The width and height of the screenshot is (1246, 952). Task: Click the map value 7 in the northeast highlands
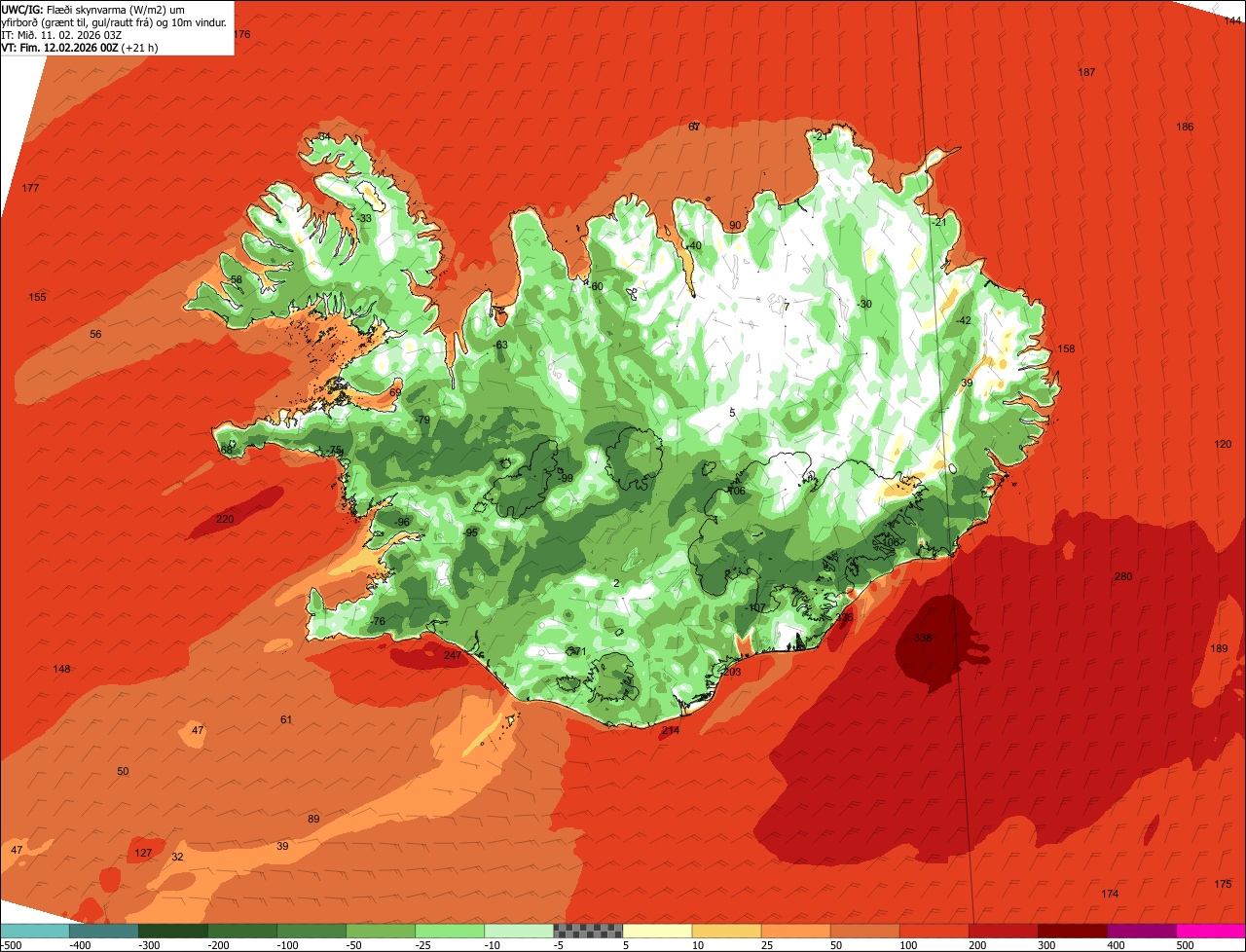pos(787,307)
